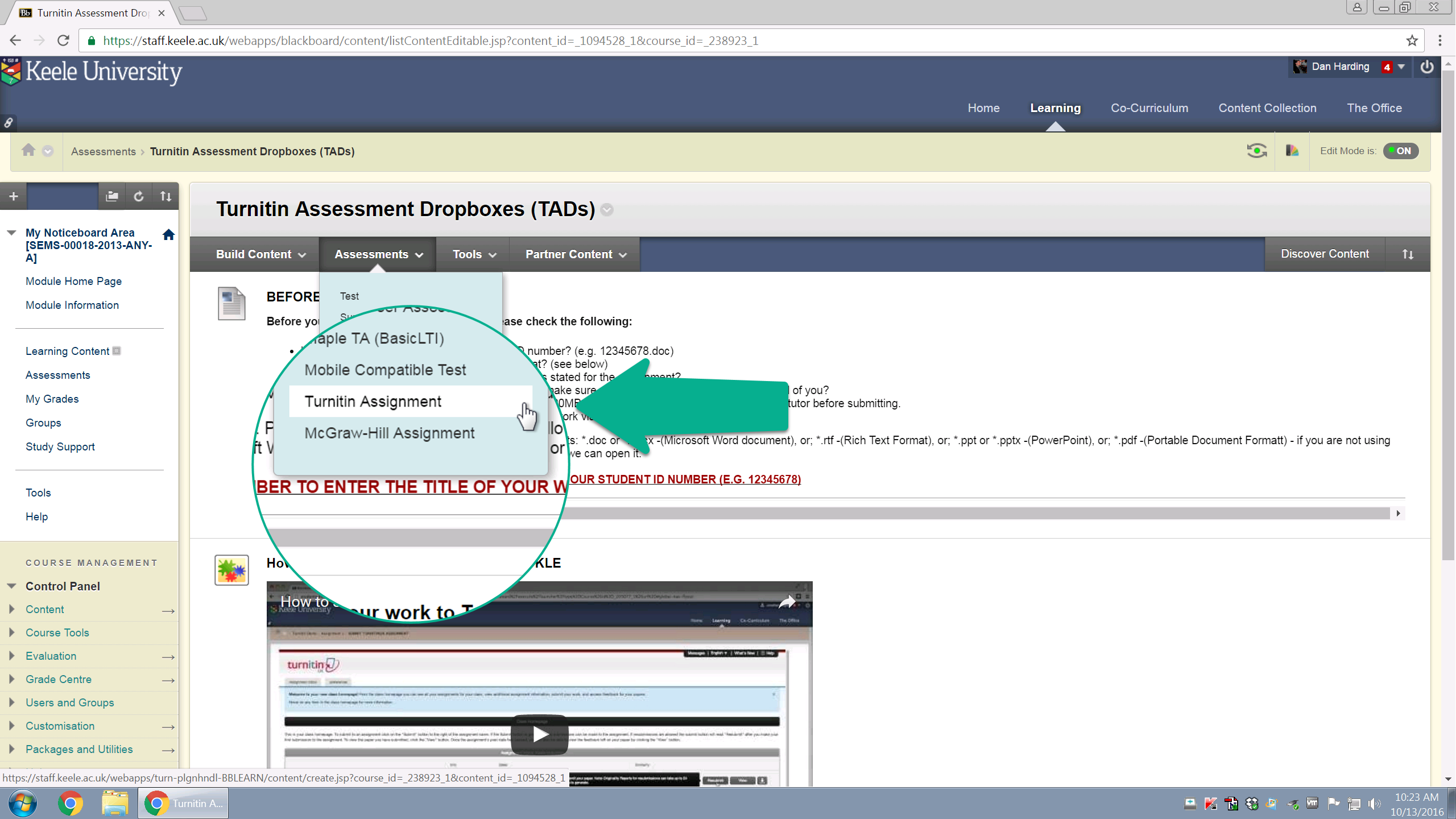Expand Evaluation section
The width and height of the screenshot is (1456, 819).
click(x=11, y=656)
